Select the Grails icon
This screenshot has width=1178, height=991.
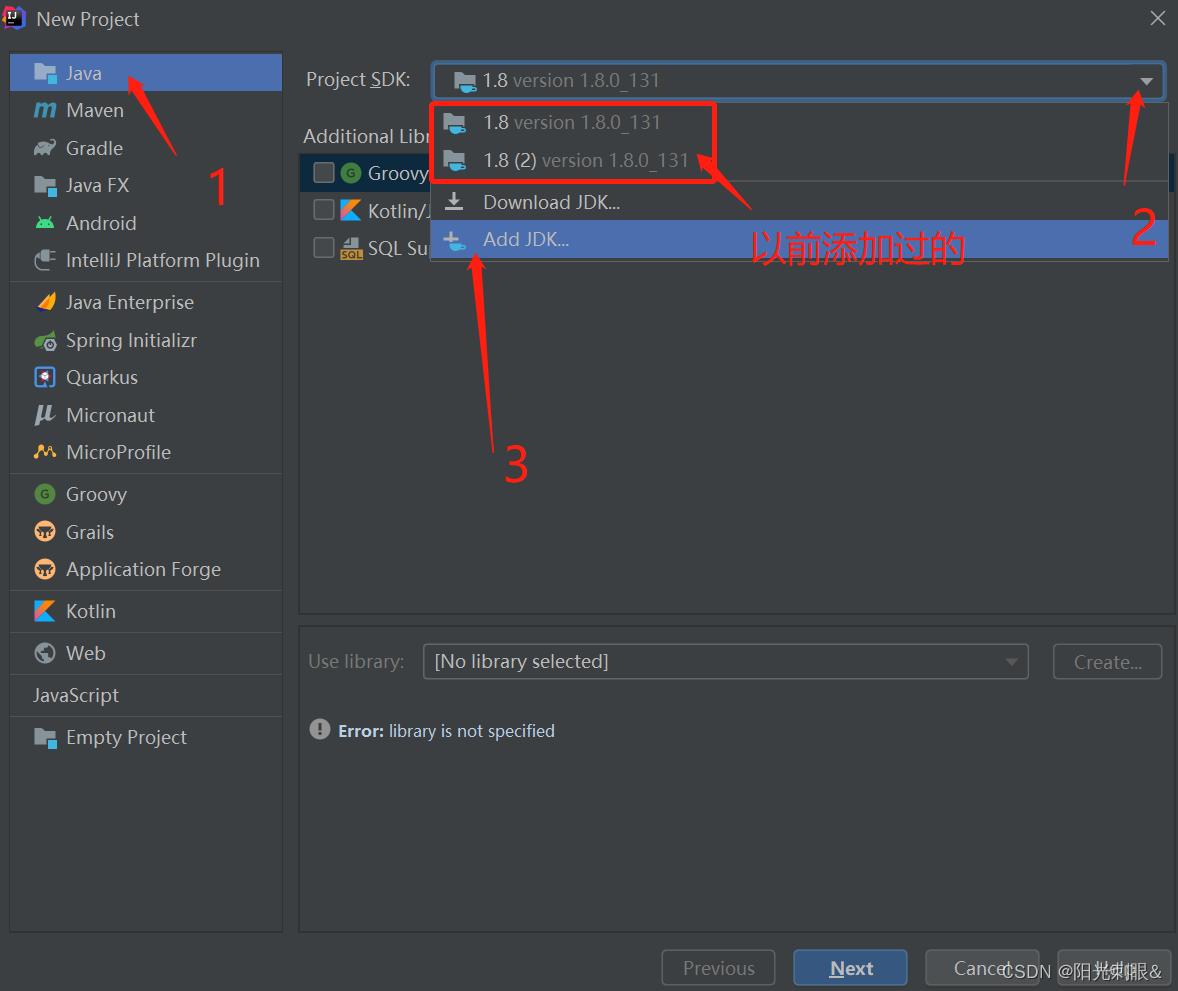pyautogui.click(x=45, y=532)
